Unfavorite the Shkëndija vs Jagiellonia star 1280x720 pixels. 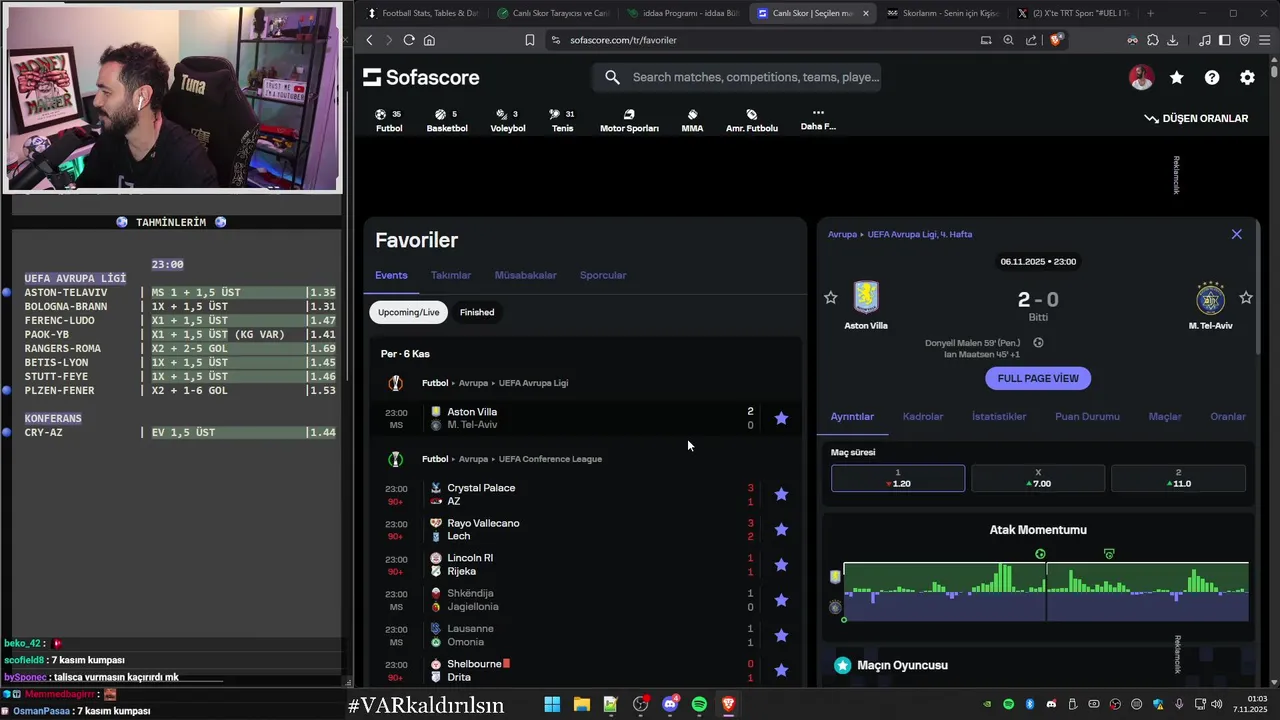[x=781, y=600]
